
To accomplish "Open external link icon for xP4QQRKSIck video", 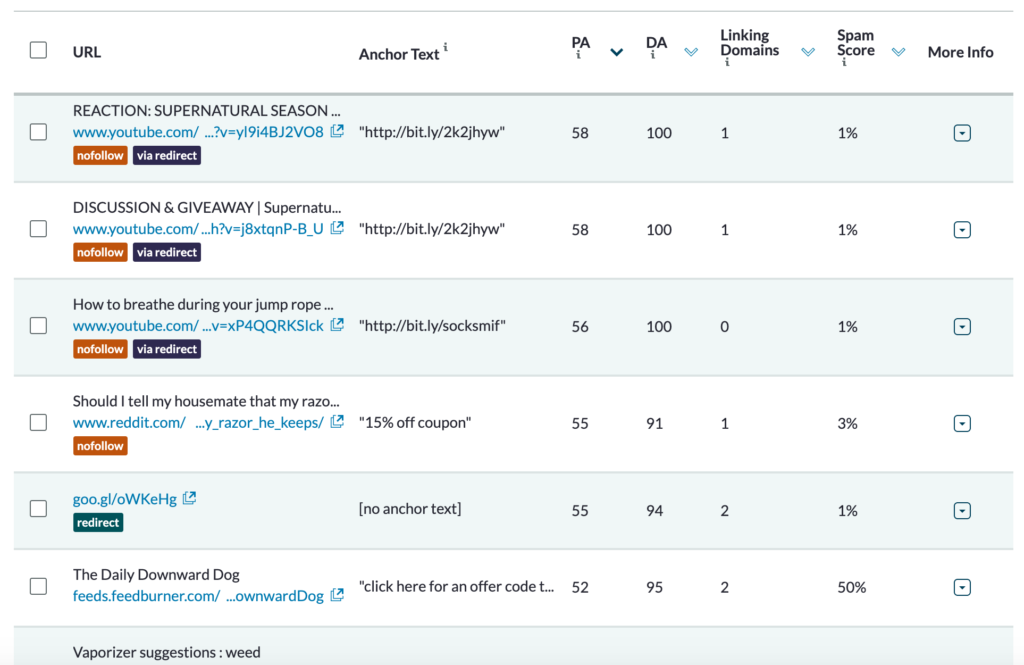I will coord(337,325).
